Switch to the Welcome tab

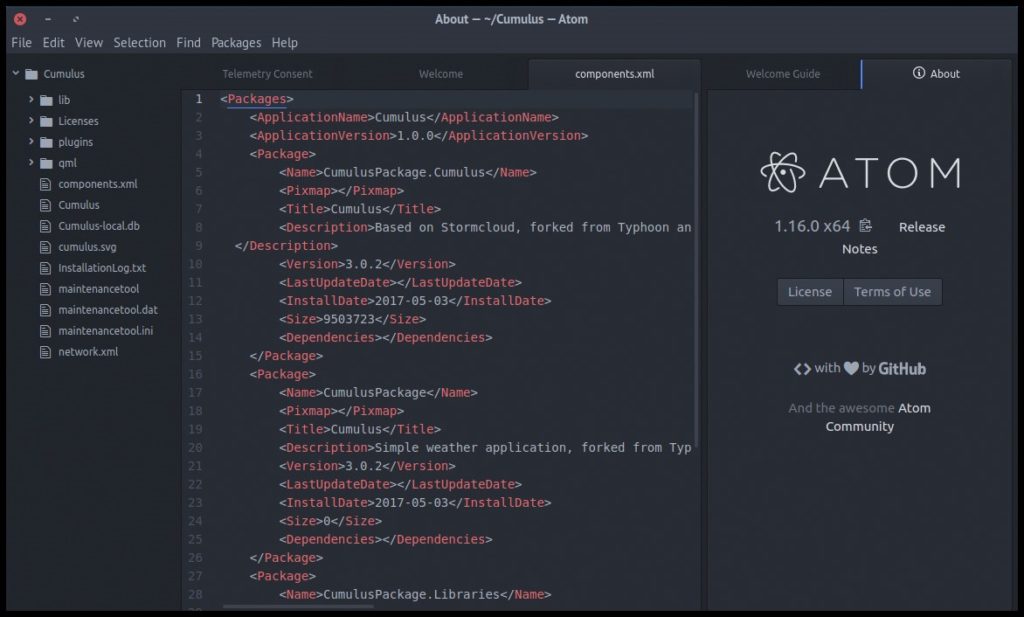click(441, 74)
